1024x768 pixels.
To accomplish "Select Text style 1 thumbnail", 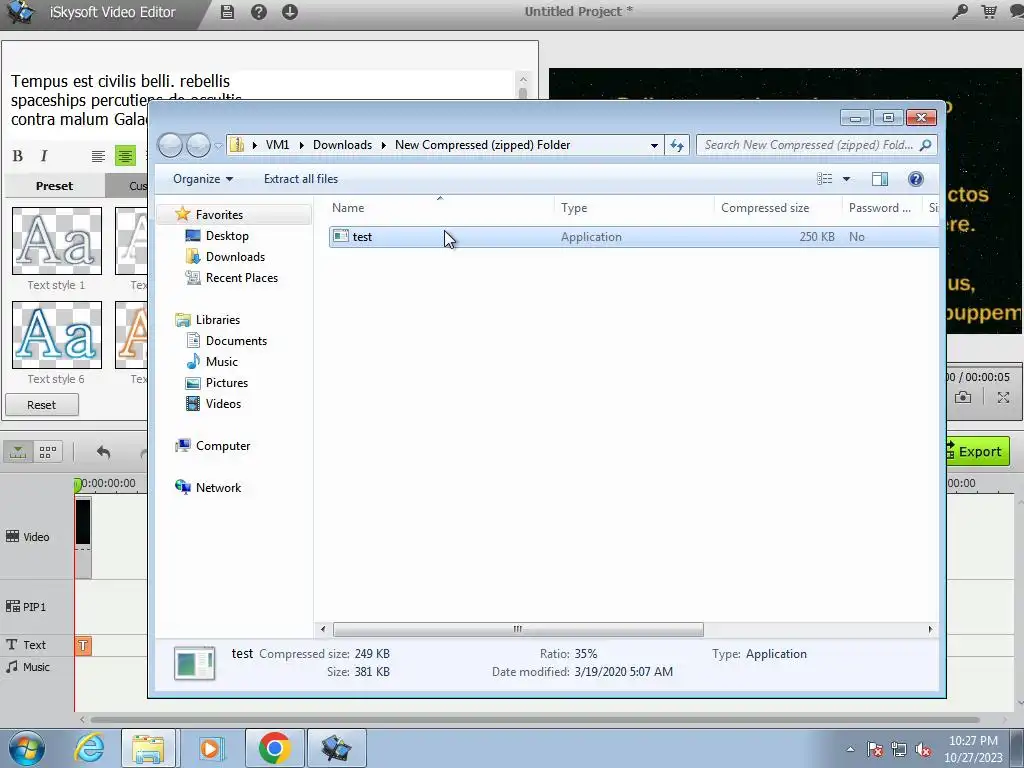I will pos(57,241).
